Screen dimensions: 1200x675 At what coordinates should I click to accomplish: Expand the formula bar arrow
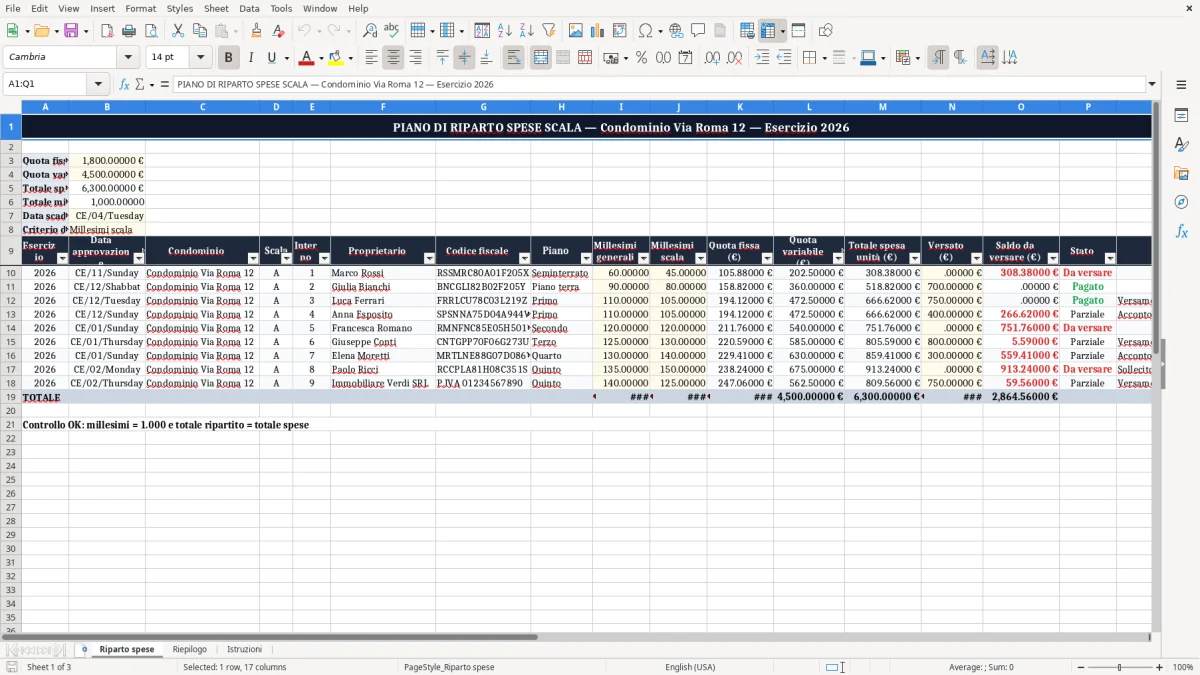point(1152,84)
